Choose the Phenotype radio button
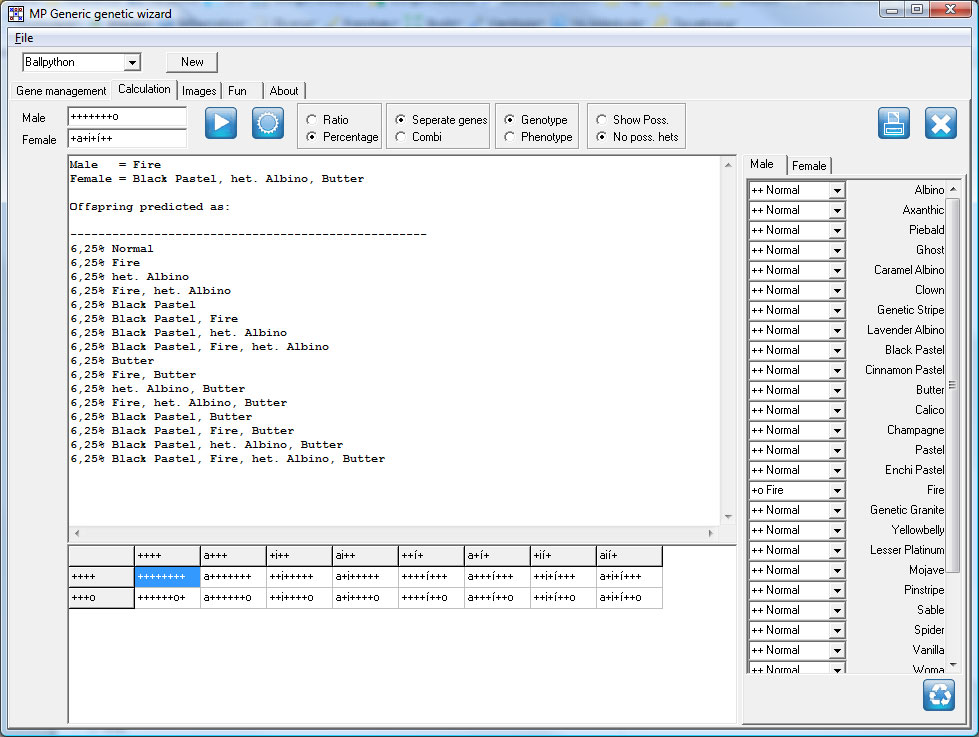The image size is (979, 737). pos(510,137)
